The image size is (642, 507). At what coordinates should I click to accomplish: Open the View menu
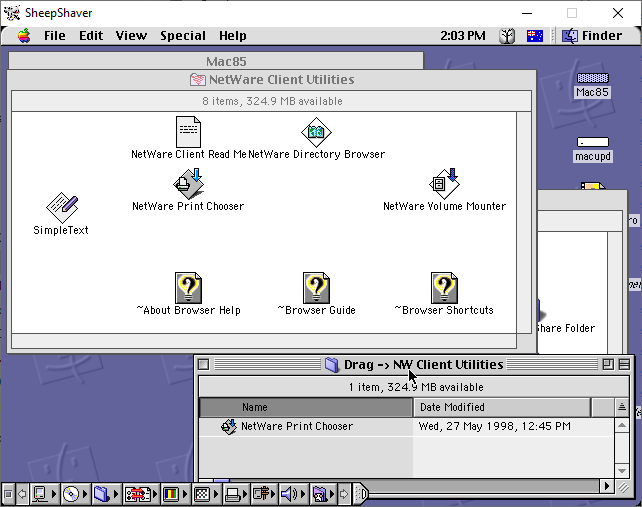[x=131, y=36]
